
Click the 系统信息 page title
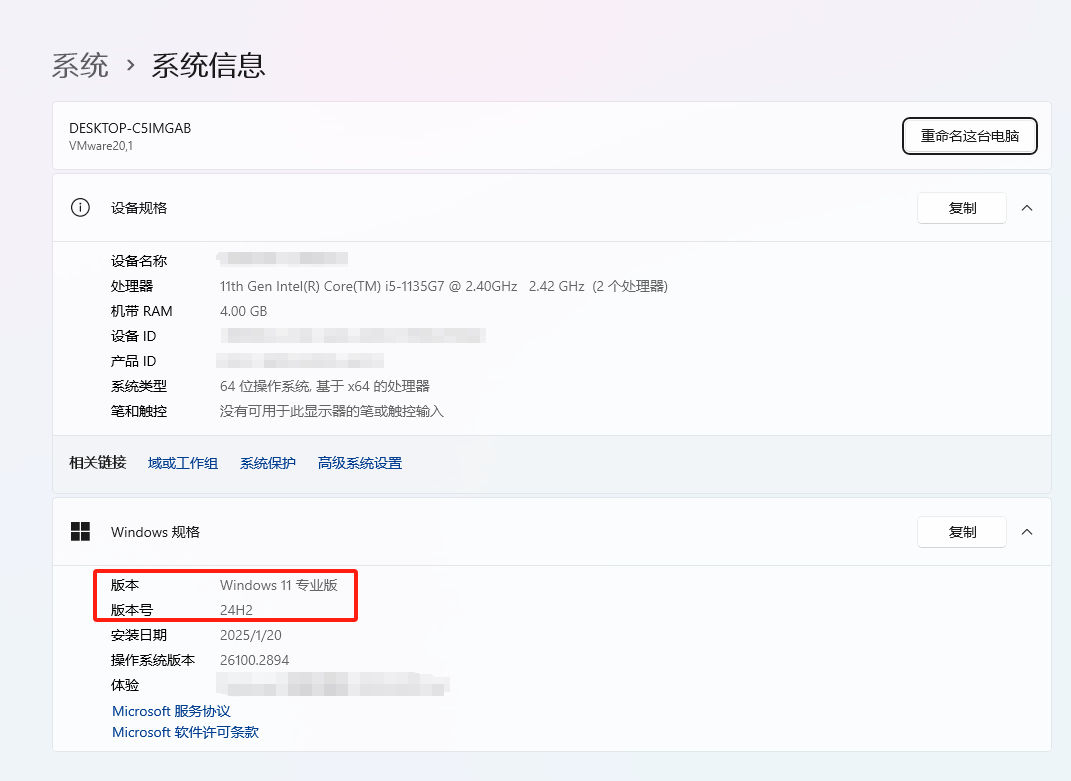click(x=208, y=66)
